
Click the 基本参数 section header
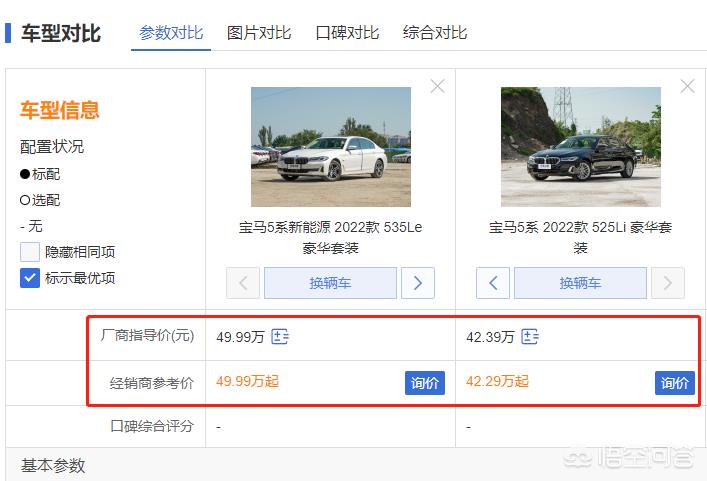pos(53,466)
